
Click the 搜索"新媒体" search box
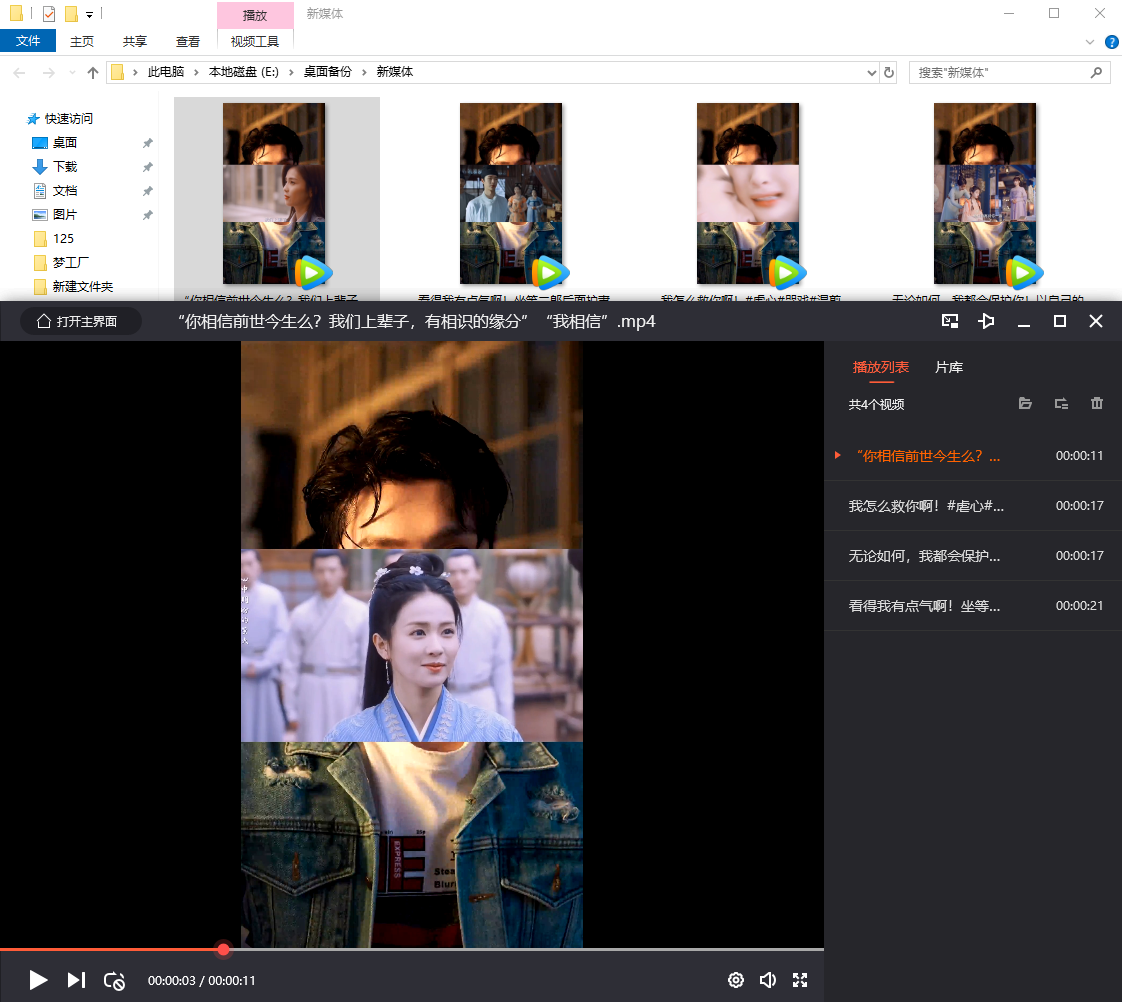coord(998,72)
